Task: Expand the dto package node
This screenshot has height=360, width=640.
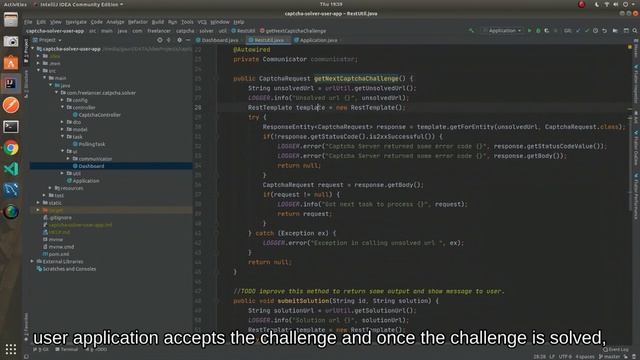Action: click(x=62, y=122)
